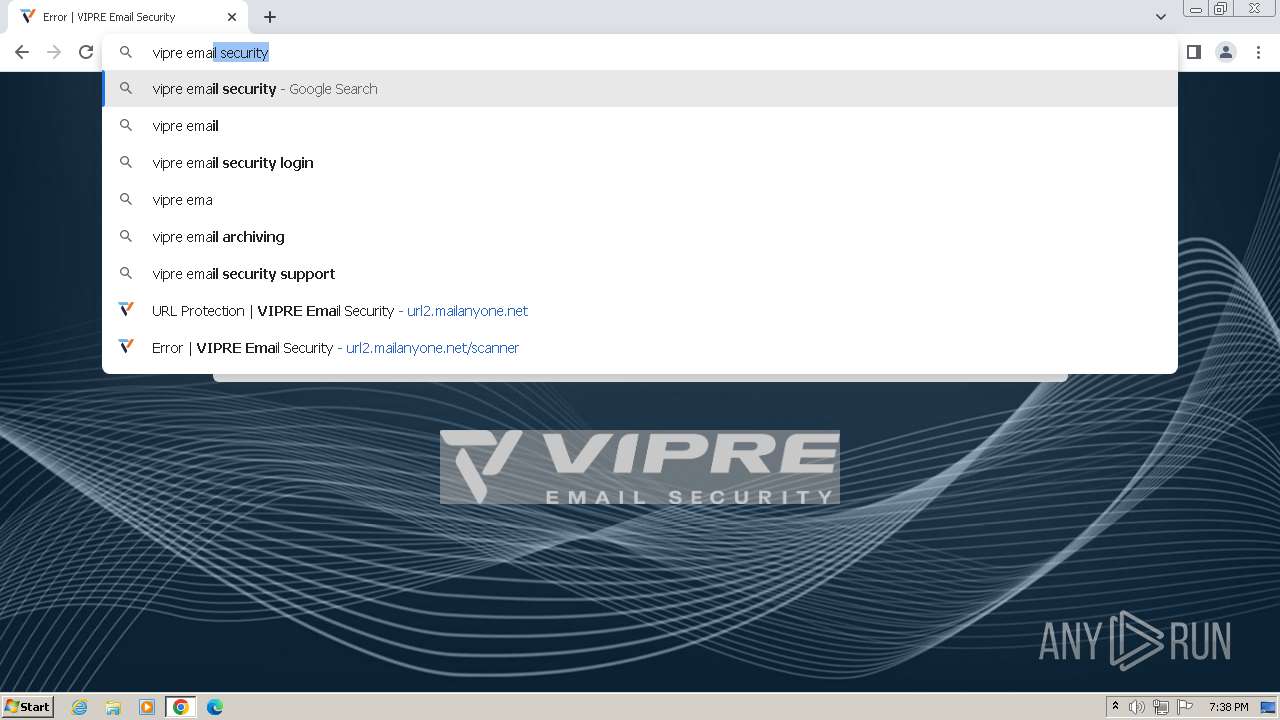
Task: Open File Explorer from the taskbar
Action: point(113,707)
